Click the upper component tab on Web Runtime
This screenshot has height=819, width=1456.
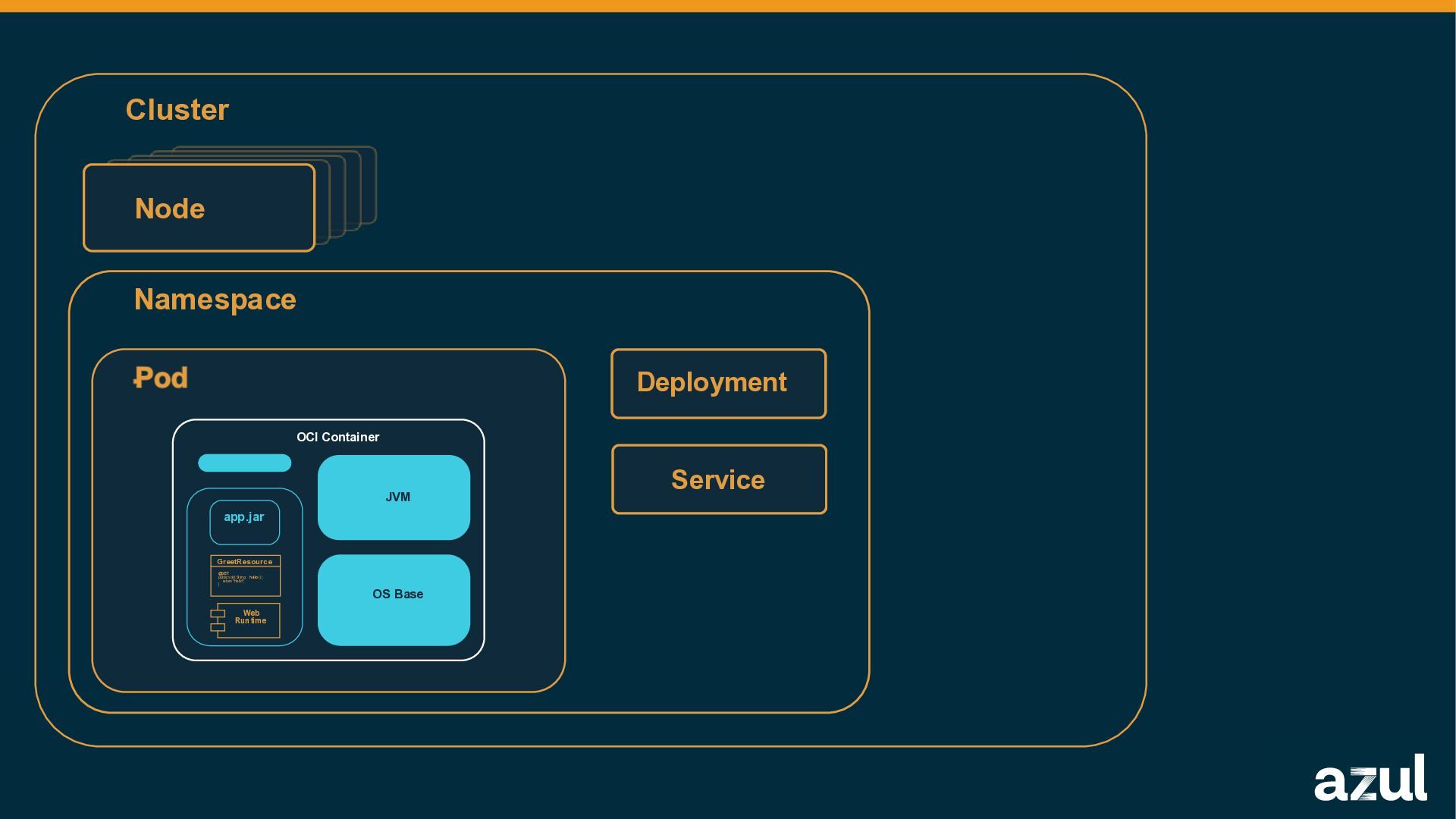click(x=218, y=613)
